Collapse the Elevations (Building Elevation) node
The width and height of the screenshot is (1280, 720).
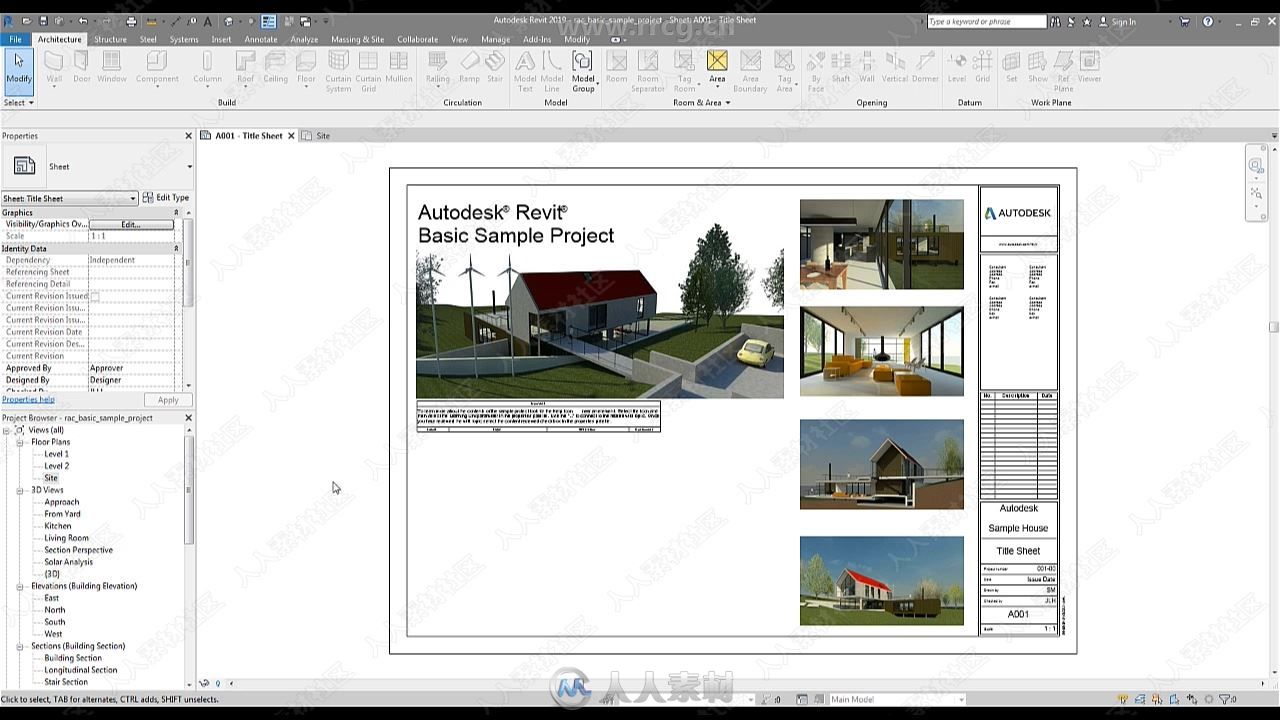tap(20, 586)
